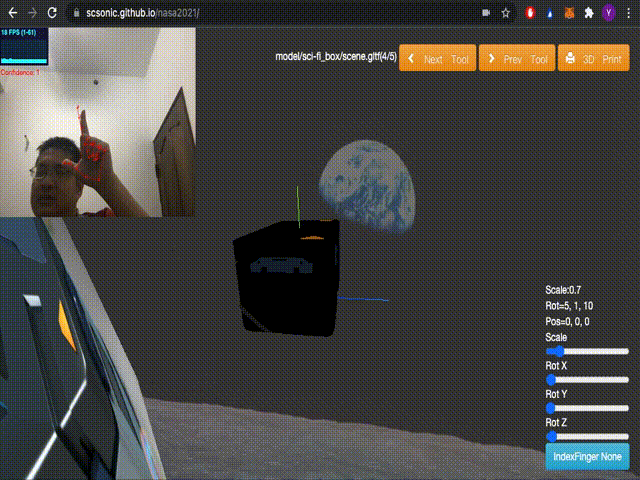Click the Rot X slider track
Viewport: 640px width, 480px height.
(587, 380)
